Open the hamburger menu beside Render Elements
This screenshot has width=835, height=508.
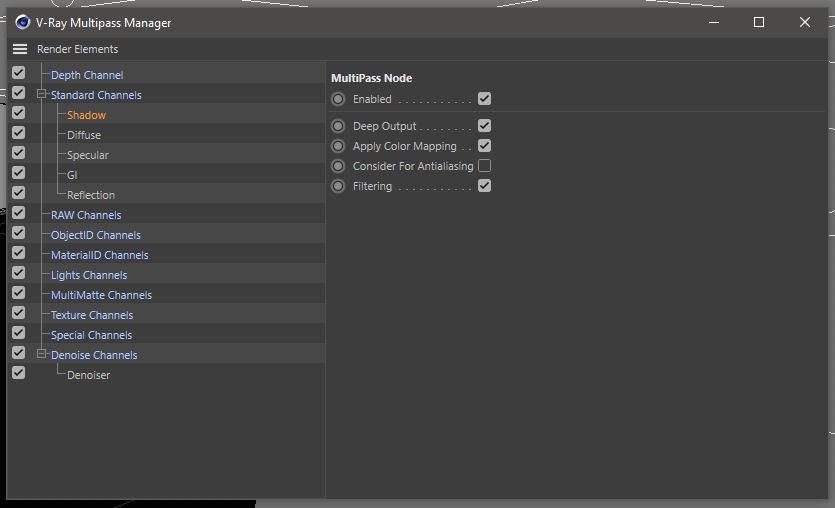pos(20,49)
